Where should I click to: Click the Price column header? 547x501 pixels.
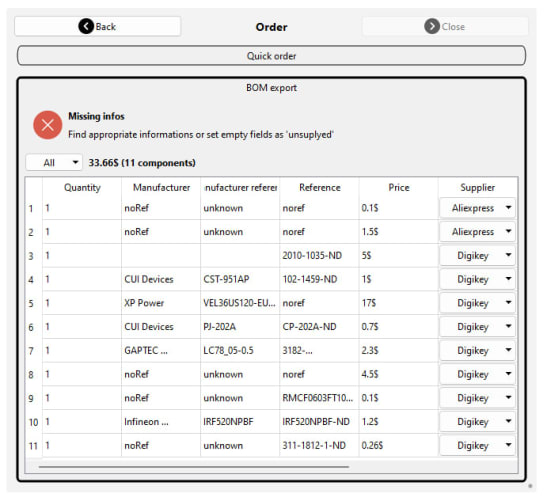[x=399, y=187]
